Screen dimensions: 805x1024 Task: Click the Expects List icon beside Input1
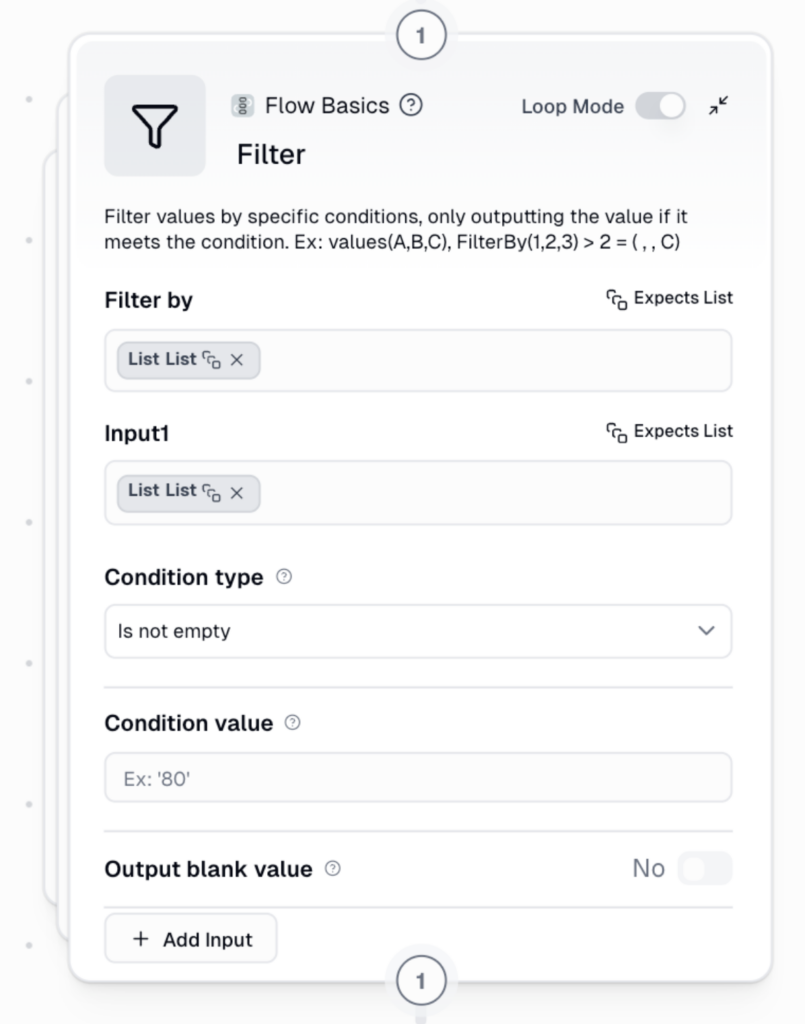[617, 432]
